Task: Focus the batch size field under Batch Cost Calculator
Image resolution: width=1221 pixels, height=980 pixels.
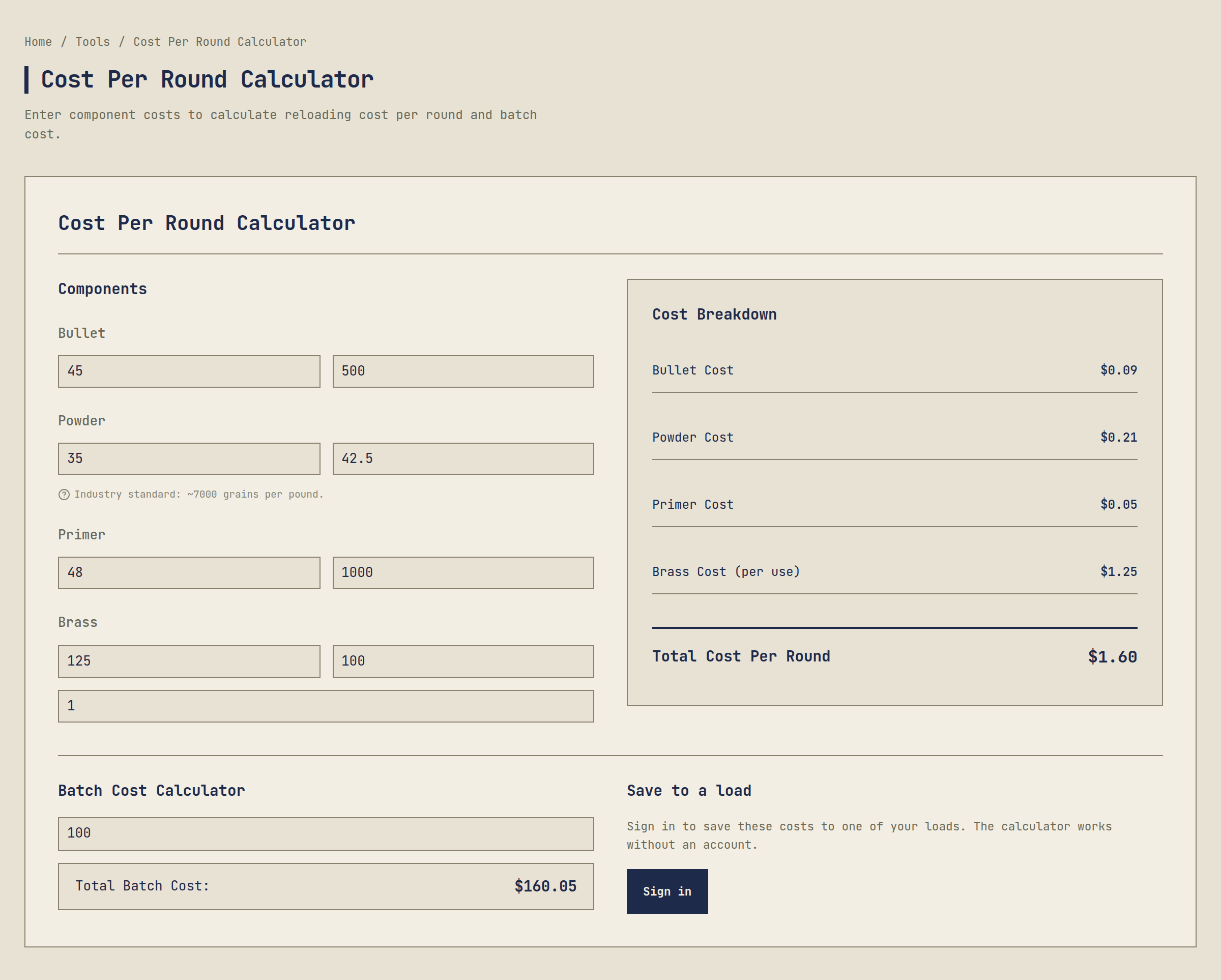Action: point(326,834)
